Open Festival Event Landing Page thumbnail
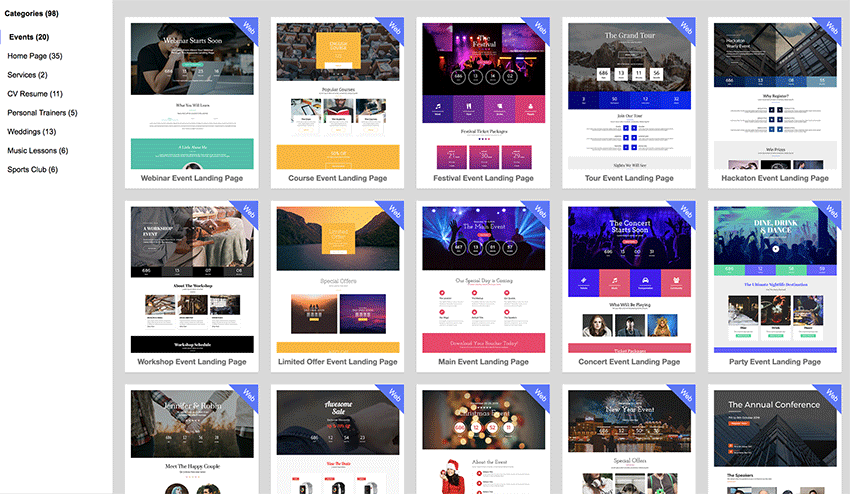Screen dimensions: 850x494 click(484, 96)
